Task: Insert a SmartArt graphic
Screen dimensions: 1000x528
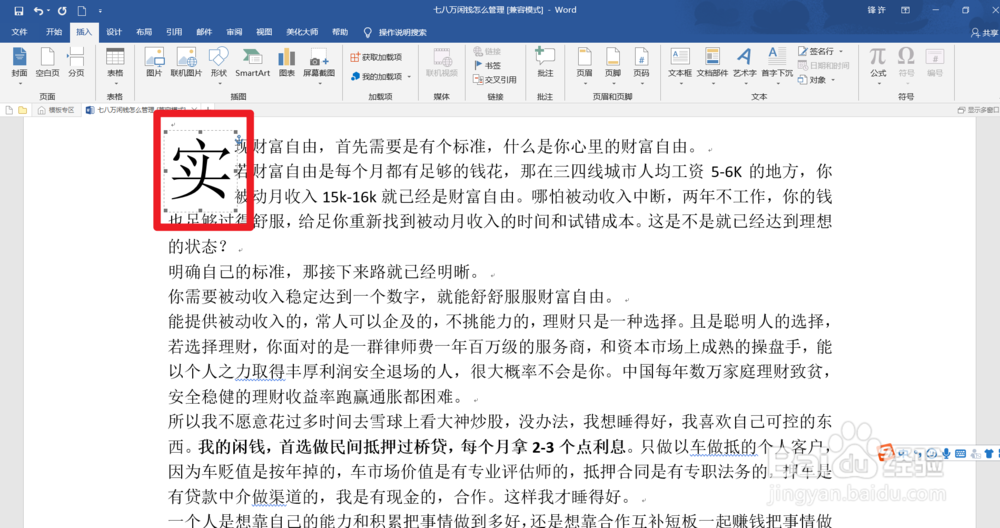Action: tap(253, 62)
